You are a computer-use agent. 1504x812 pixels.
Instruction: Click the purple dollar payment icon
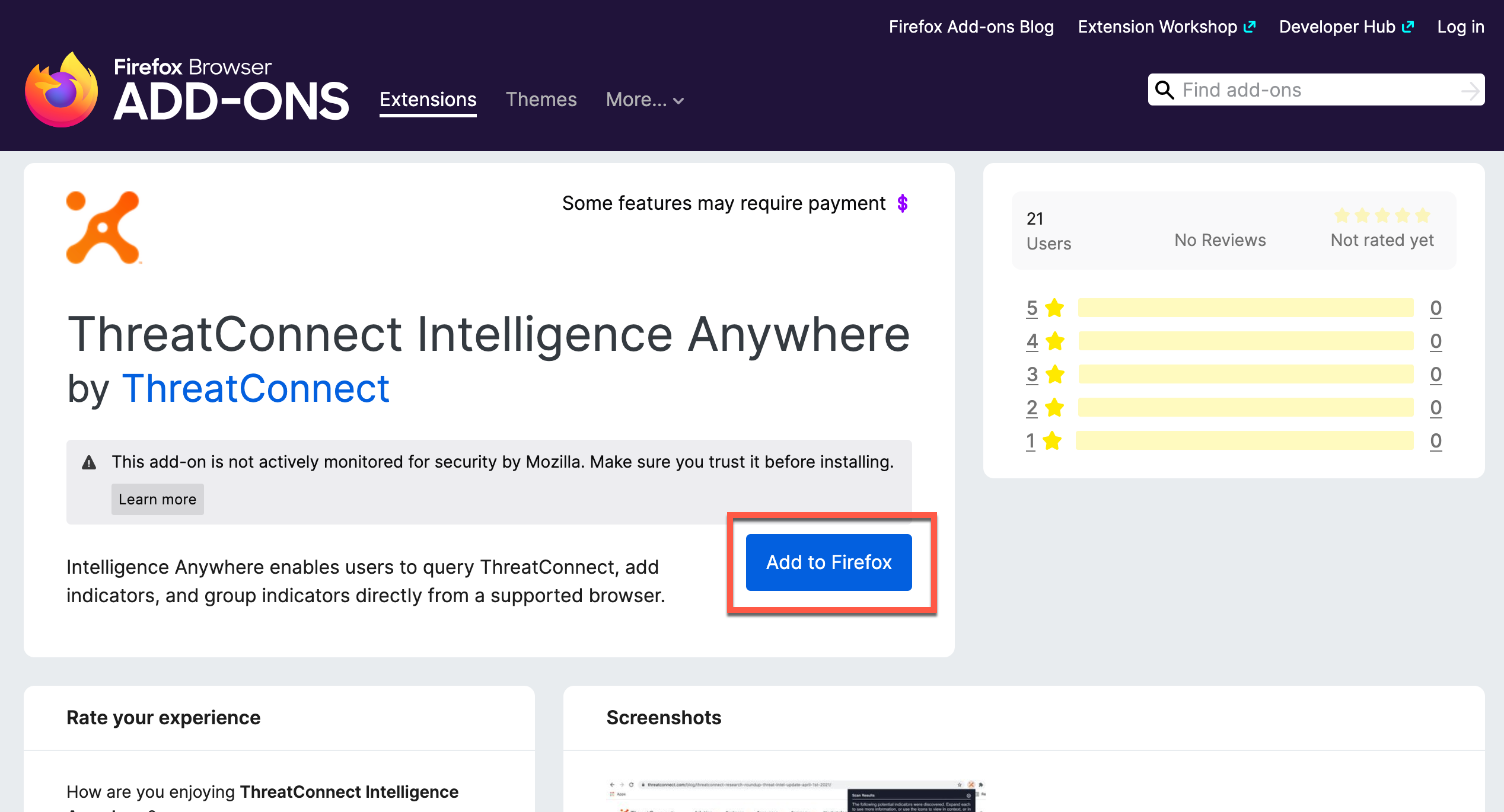903,203
